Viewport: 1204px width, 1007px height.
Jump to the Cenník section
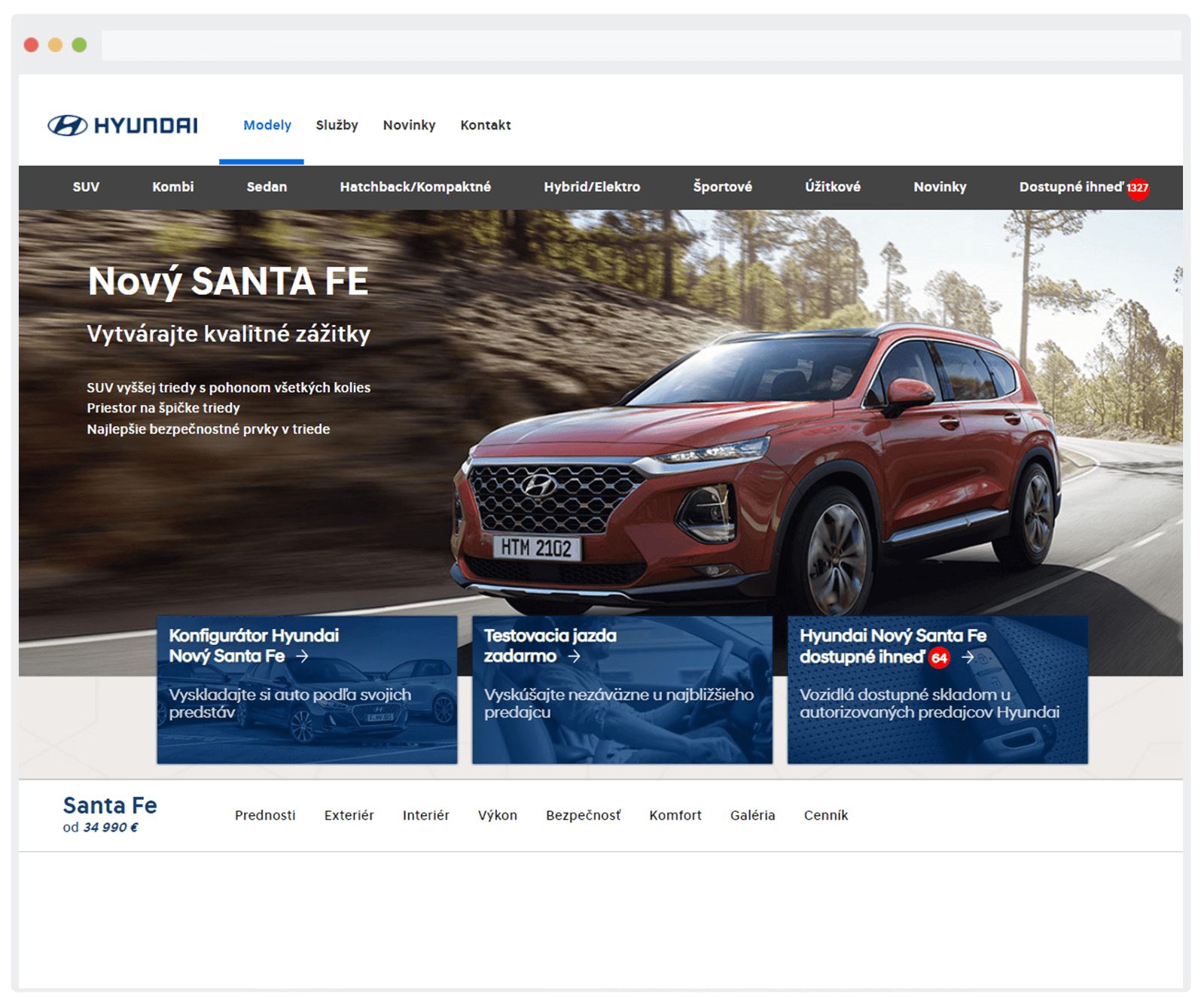click(825, 815)
